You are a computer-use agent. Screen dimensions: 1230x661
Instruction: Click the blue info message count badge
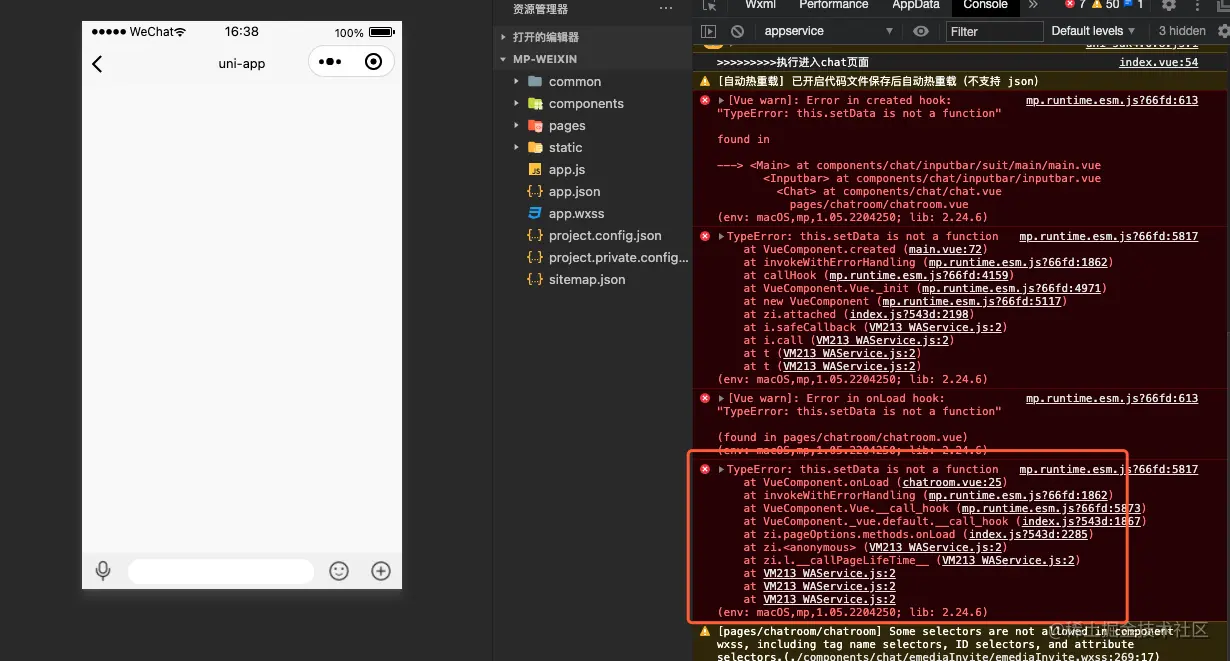tap(1135, 5)
